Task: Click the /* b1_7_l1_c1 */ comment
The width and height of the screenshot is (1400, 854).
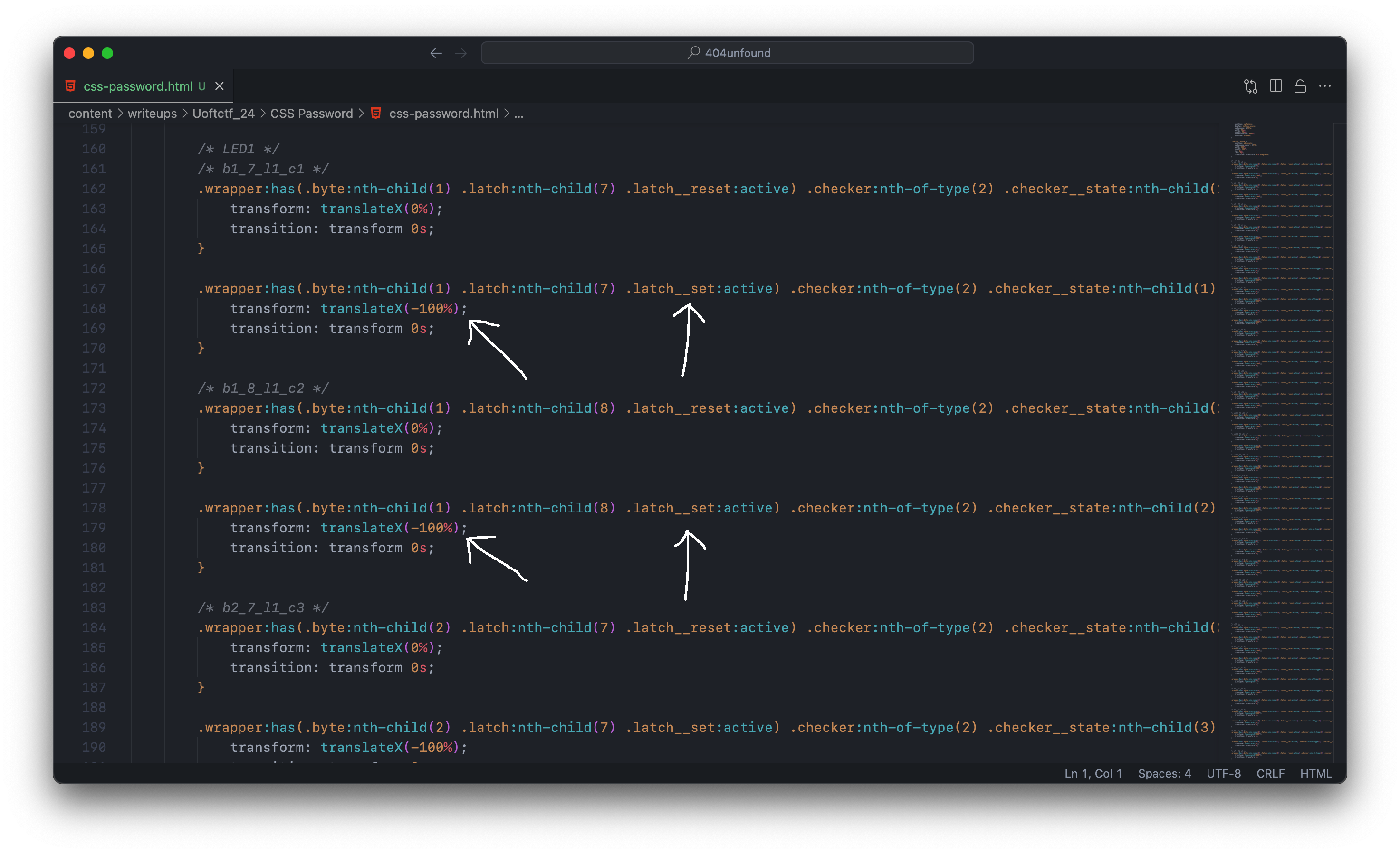Action: [x=263, y=169]
